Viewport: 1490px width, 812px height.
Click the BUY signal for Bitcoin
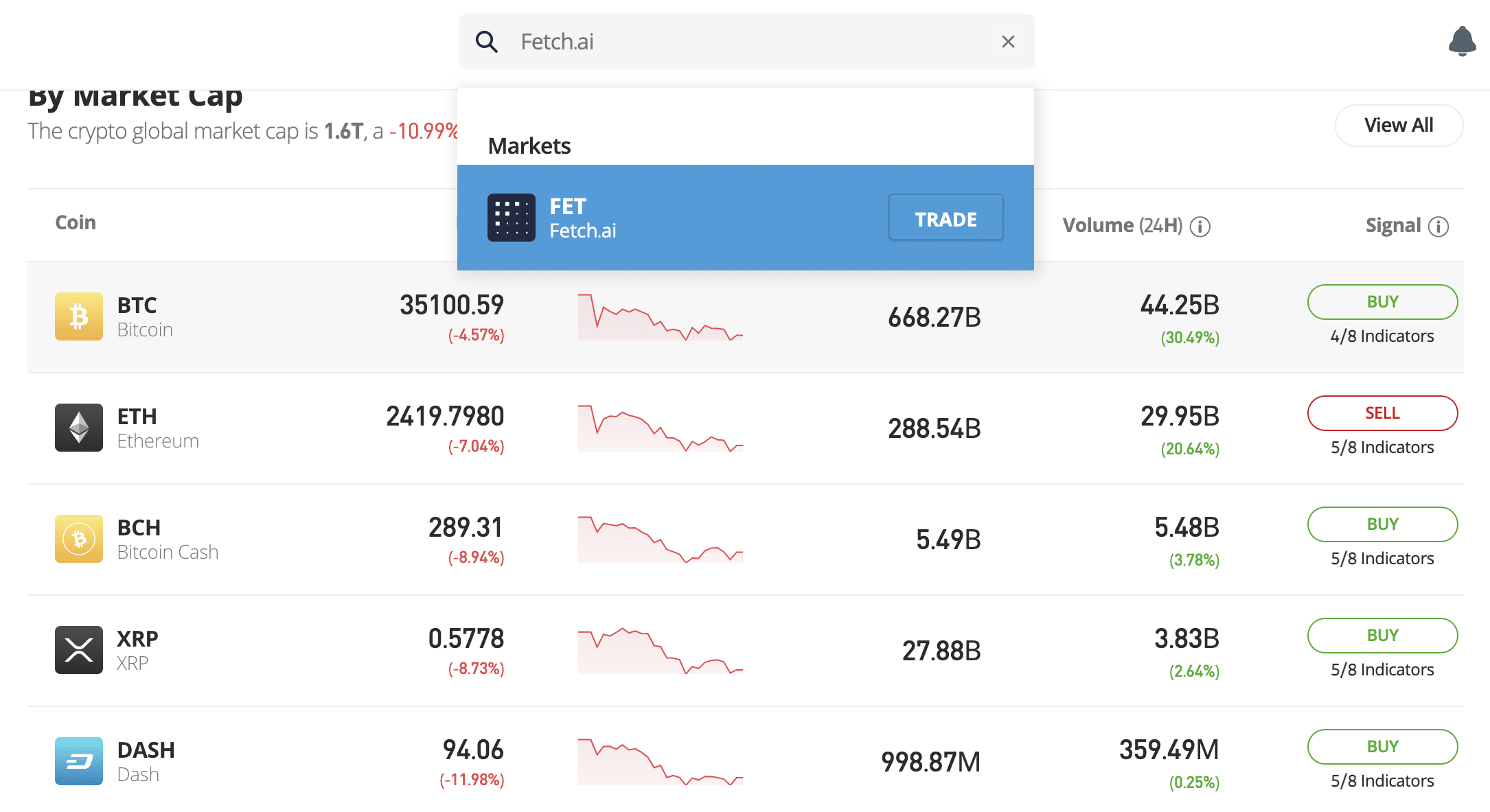[1382, 302]
